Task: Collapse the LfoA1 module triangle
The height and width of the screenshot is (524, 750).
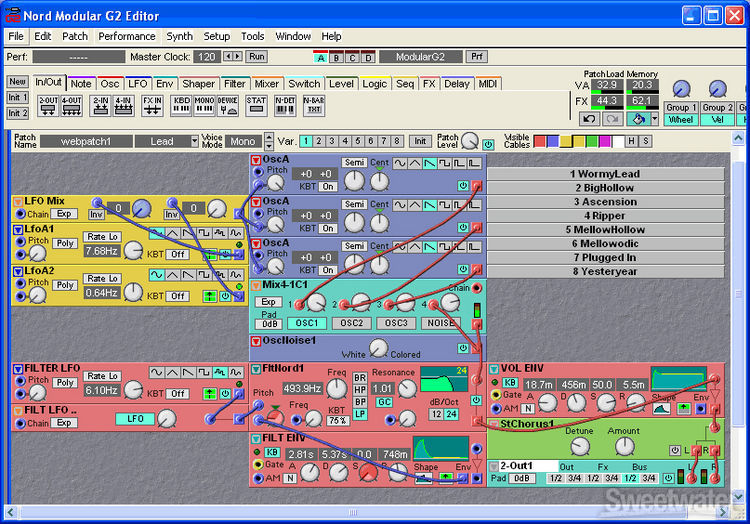Action: [x=18, y=230]
